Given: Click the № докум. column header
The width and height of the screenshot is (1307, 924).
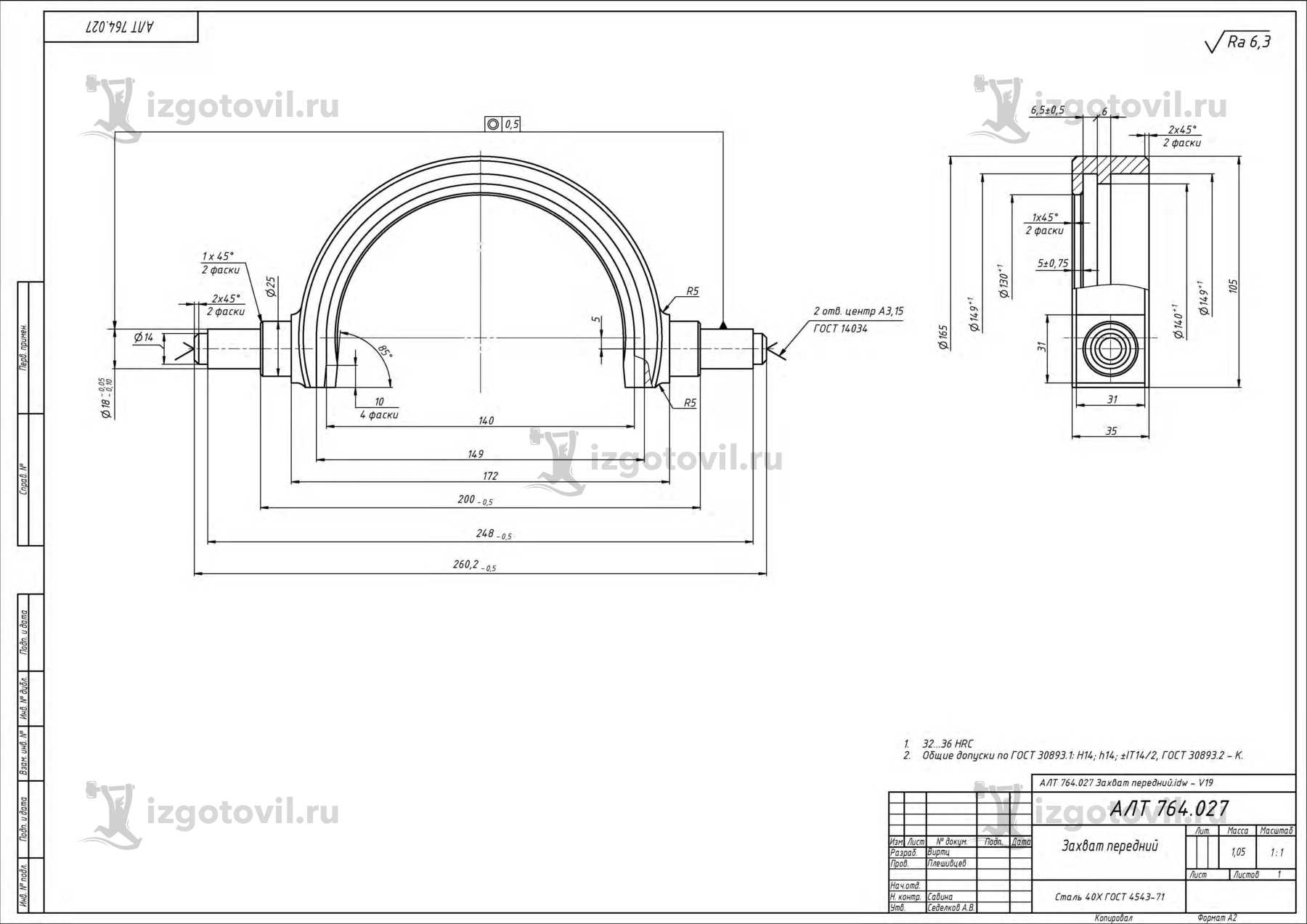Looking at the screenshot, I should click(952, 841).
